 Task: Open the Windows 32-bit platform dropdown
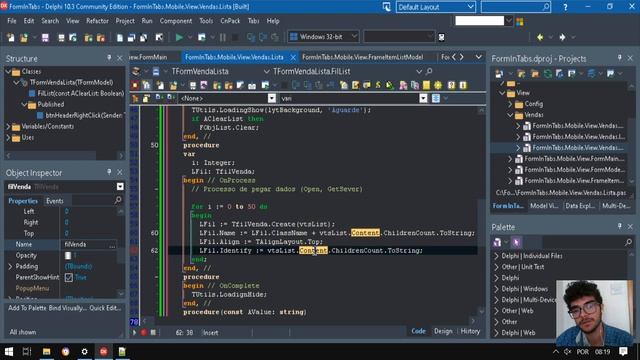pyautogui.click(x=354, y=37)
